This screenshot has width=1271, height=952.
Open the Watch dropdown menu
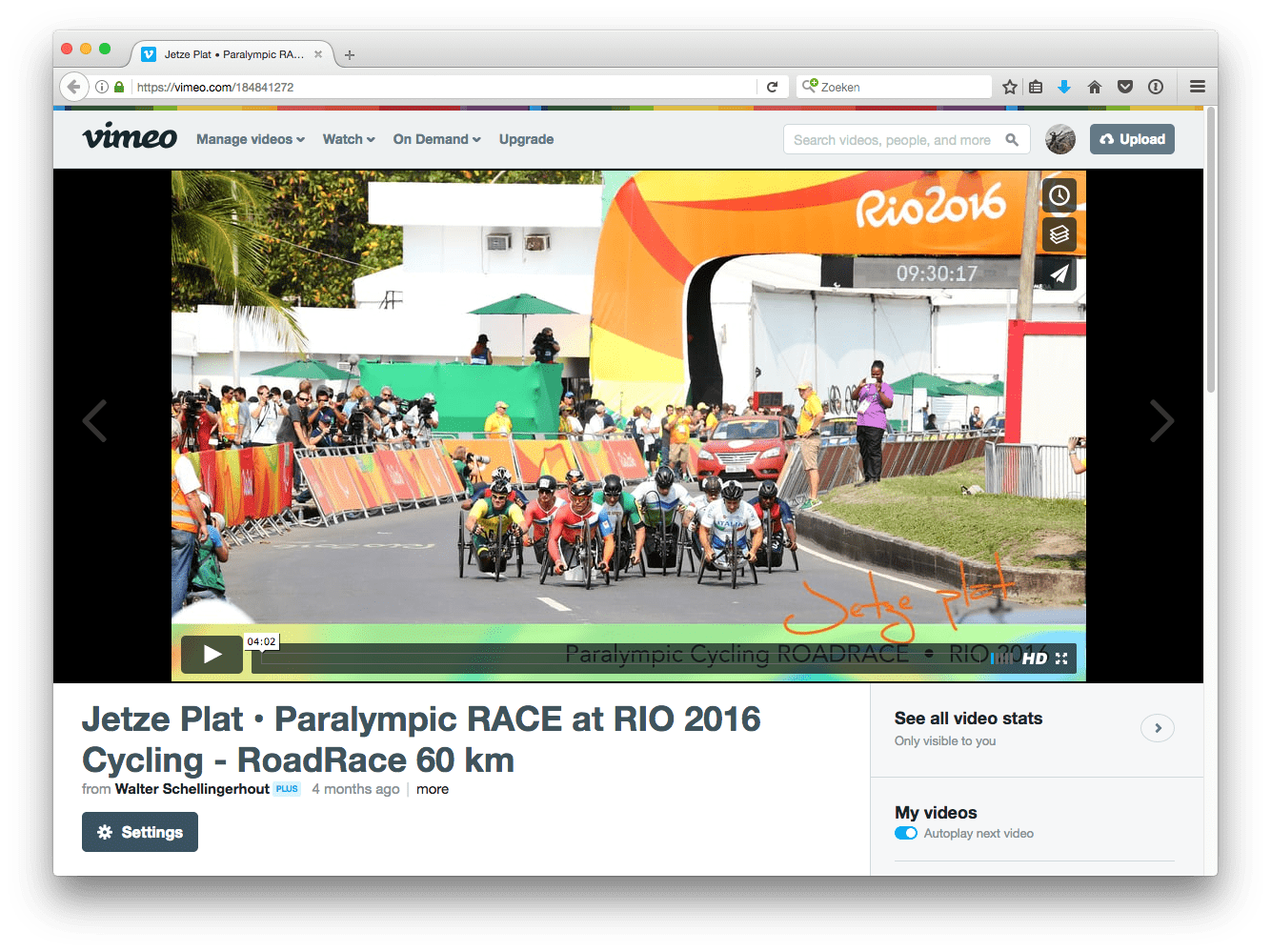click(x=349, y=139)
